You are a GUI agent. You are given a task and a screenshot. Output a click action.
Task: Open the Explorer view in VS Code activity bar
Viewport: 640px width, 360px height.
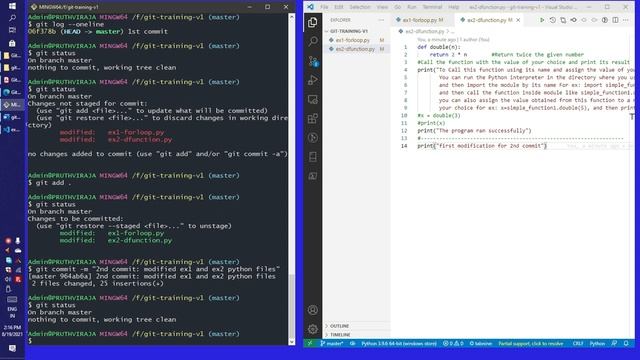coord(313,22)
